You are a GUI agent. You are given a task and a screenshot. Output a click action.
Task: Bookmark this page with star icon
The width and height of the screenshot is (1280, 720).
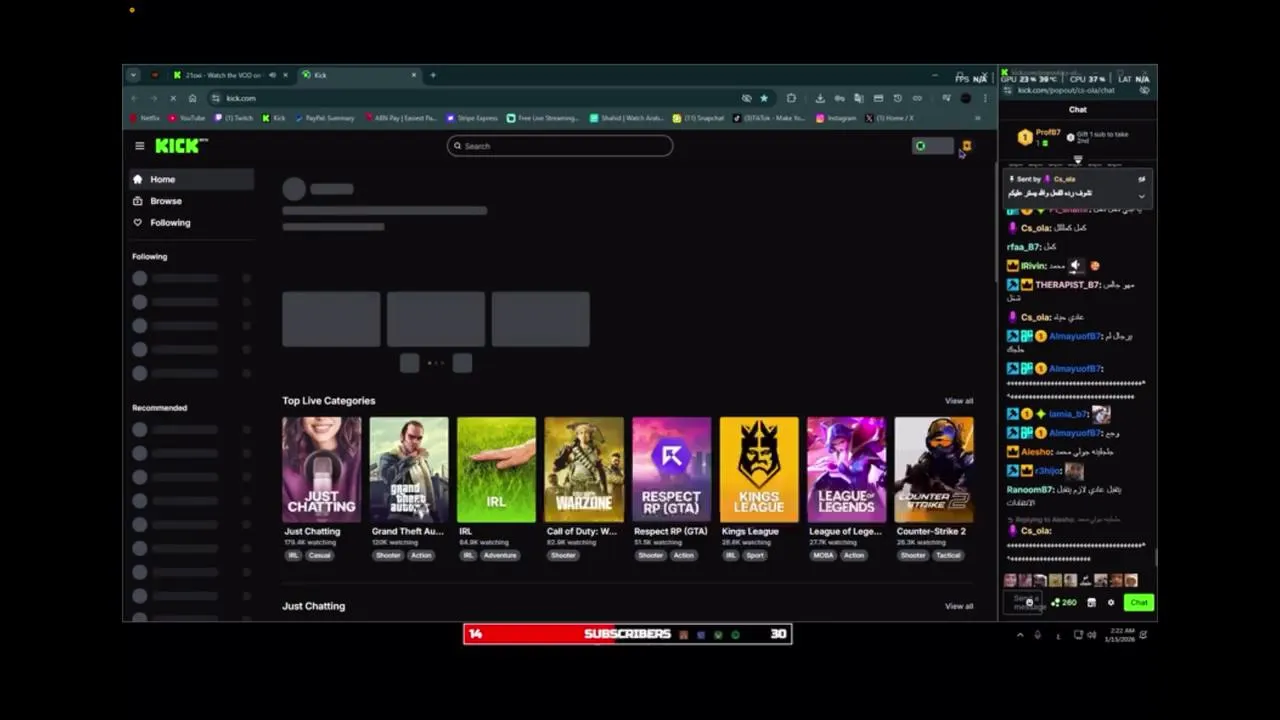click(x=764, y=98)
